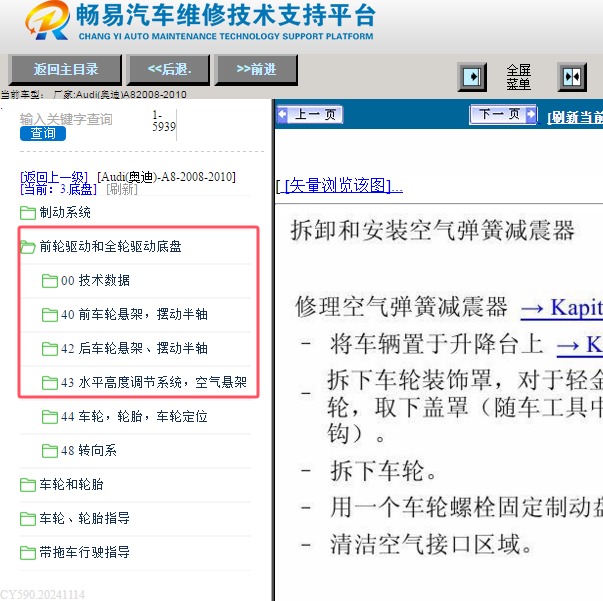Click the platform logo icon
The height and width of the screenshot is (601, 603).
click(x=47, y=20)
